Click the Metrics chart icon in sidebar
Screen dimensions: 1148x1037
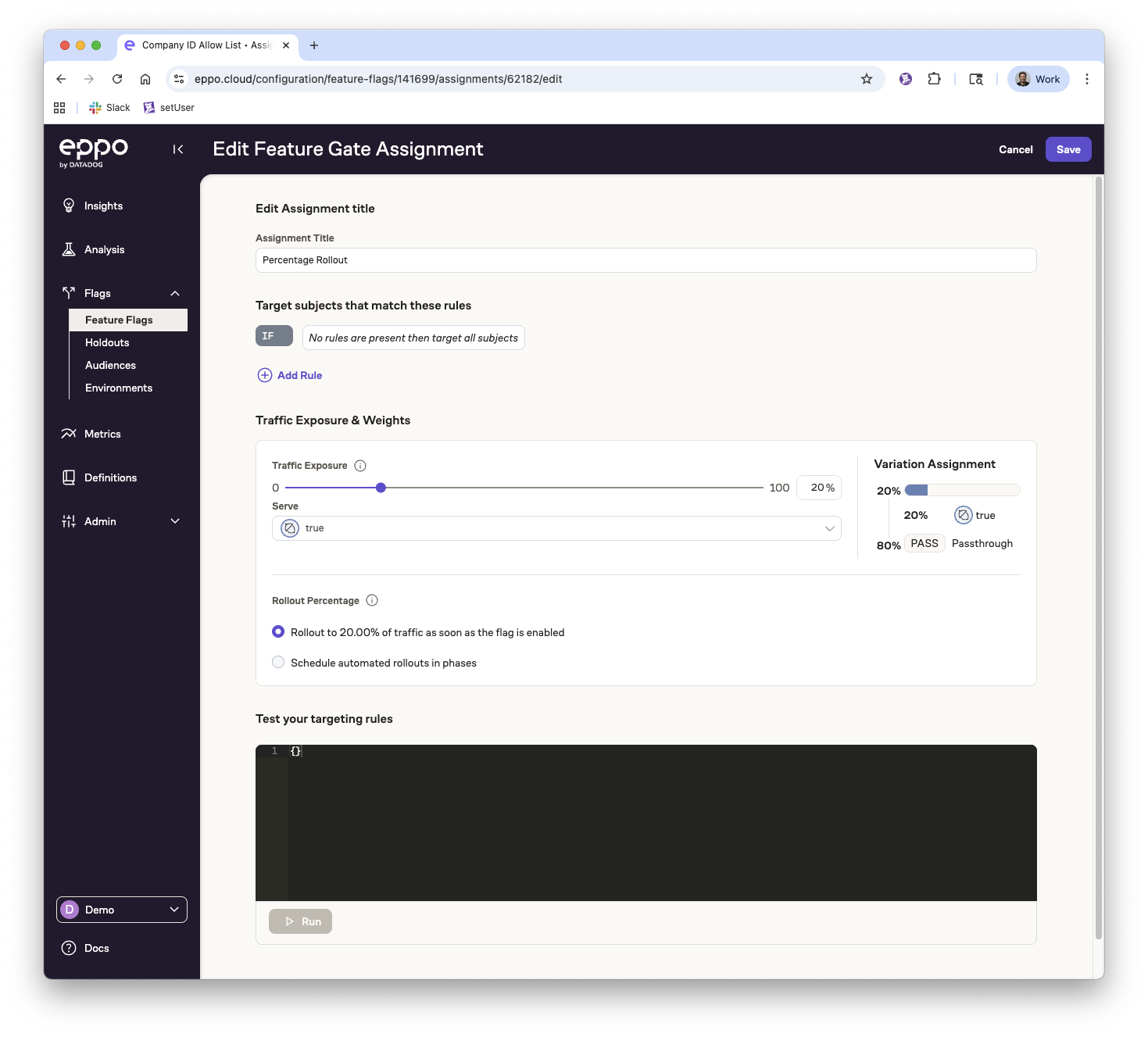[69, 434]
